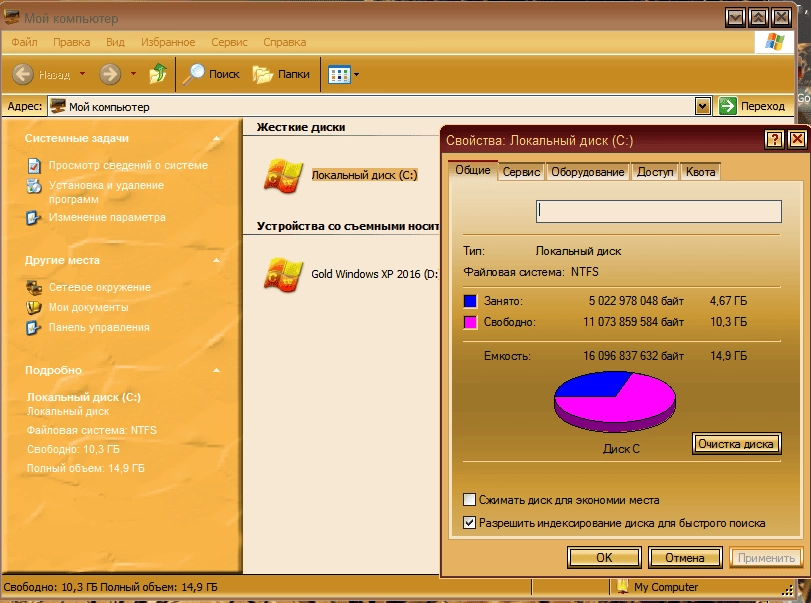
Task: Uncheck Разрешить индексирование диска checkbox
Action: 469,523
